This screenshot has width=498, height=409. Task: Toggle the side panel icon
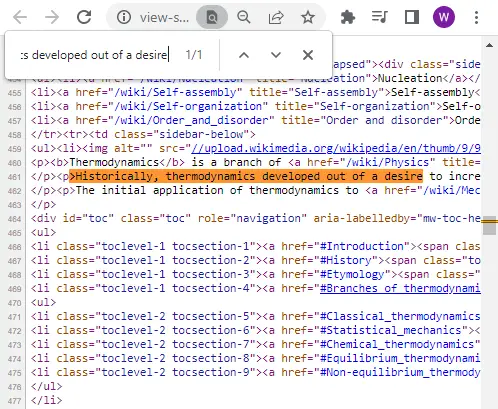pyautogui.click(x=412, y=17)
